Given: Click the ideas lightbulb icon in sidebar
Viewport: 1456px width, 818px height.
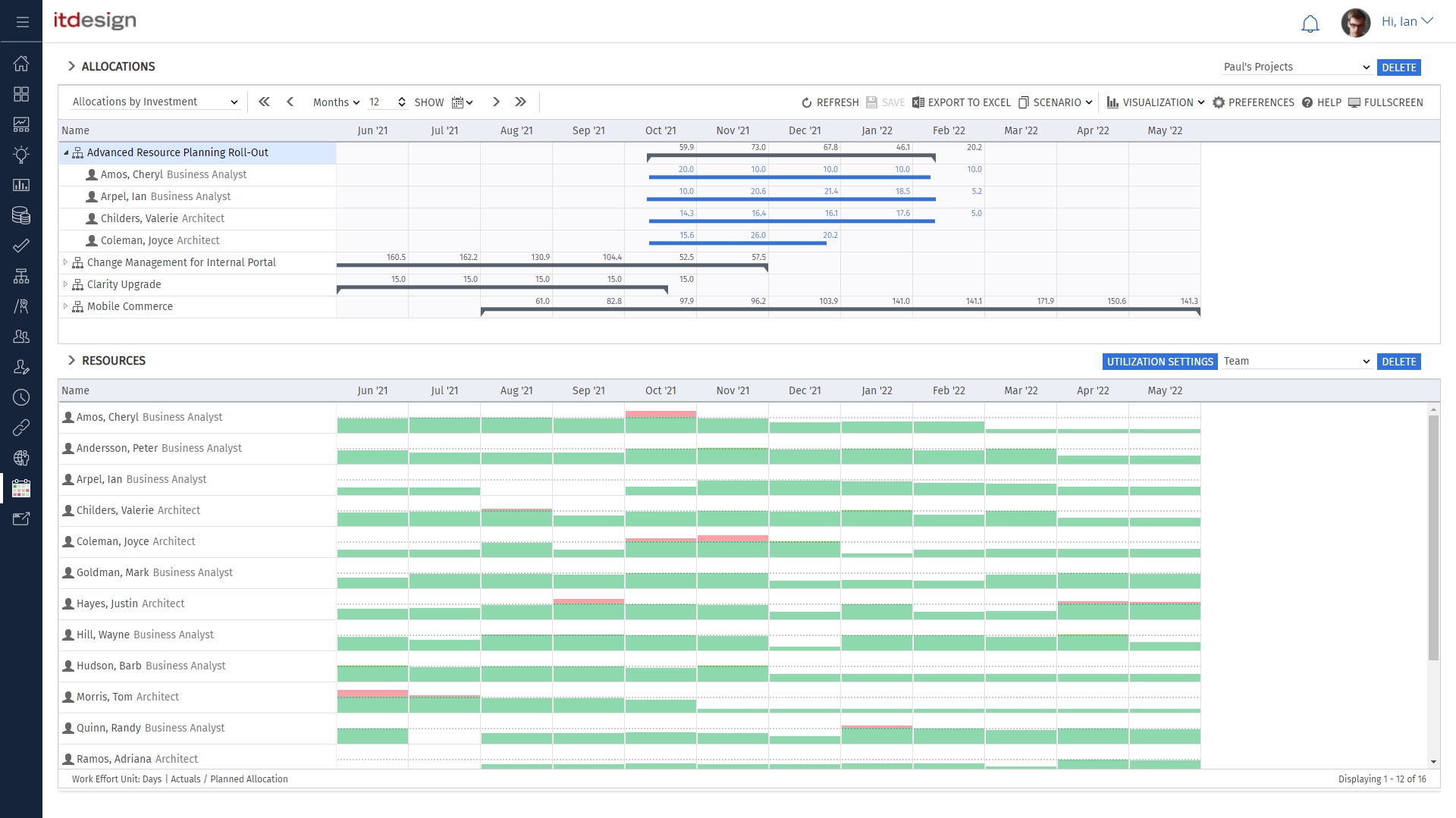Looking at the screenshot, I should (21, 155).
